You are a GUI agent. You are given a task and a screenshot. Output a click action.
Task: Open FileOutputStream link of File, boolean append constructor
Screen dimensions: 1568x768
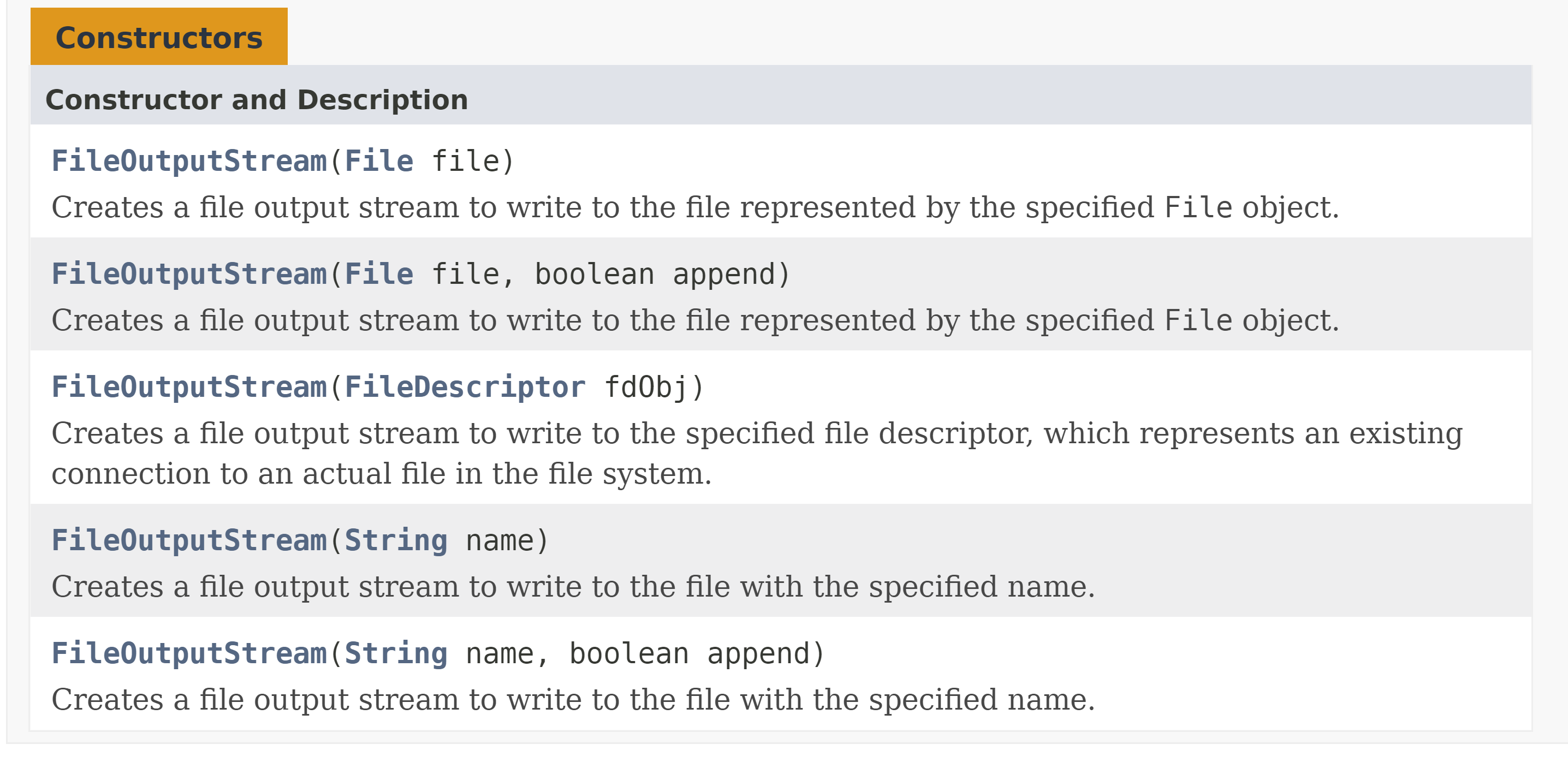(x=189, y=274)
